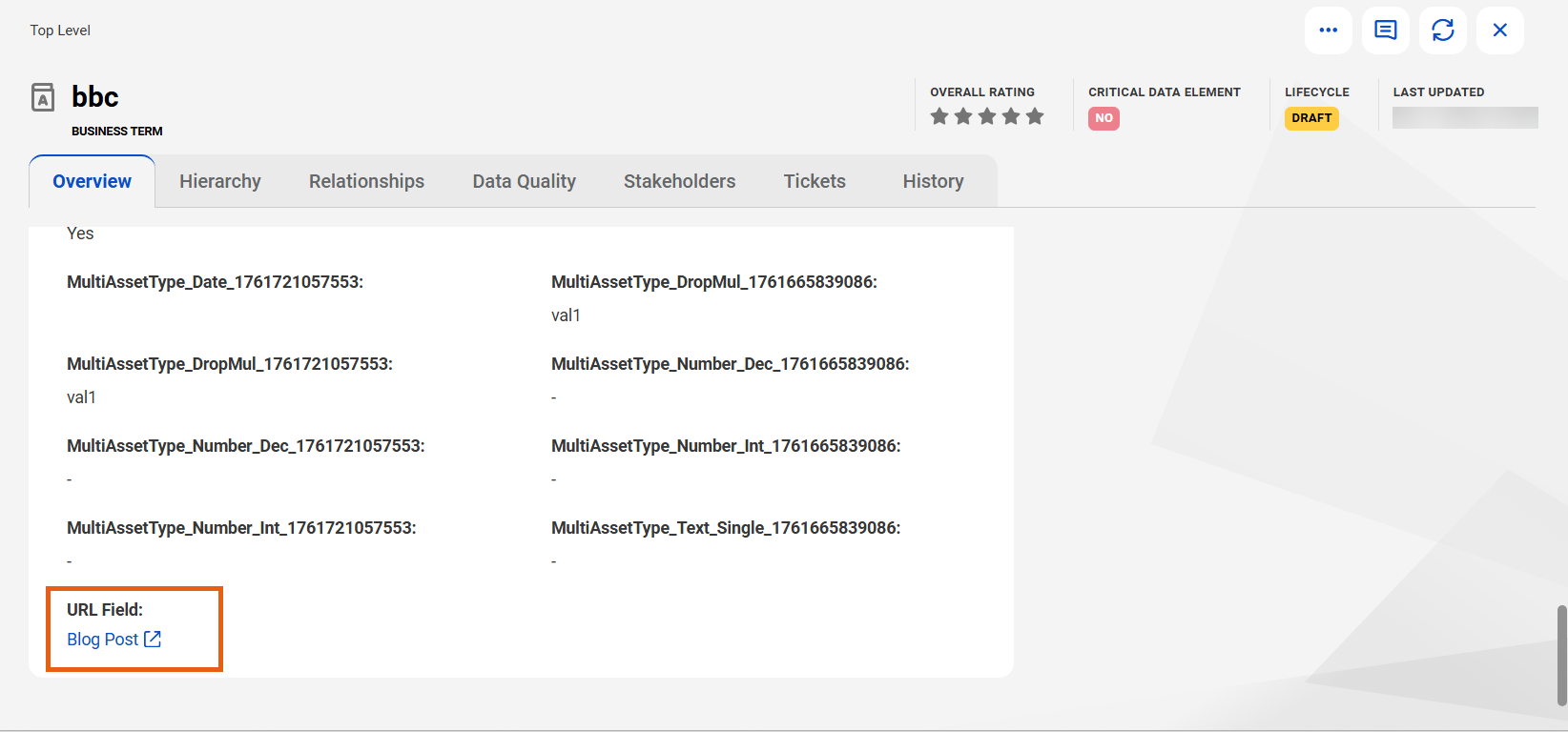Rate five stars in Overall Rating

click(x=1035, y=116)
